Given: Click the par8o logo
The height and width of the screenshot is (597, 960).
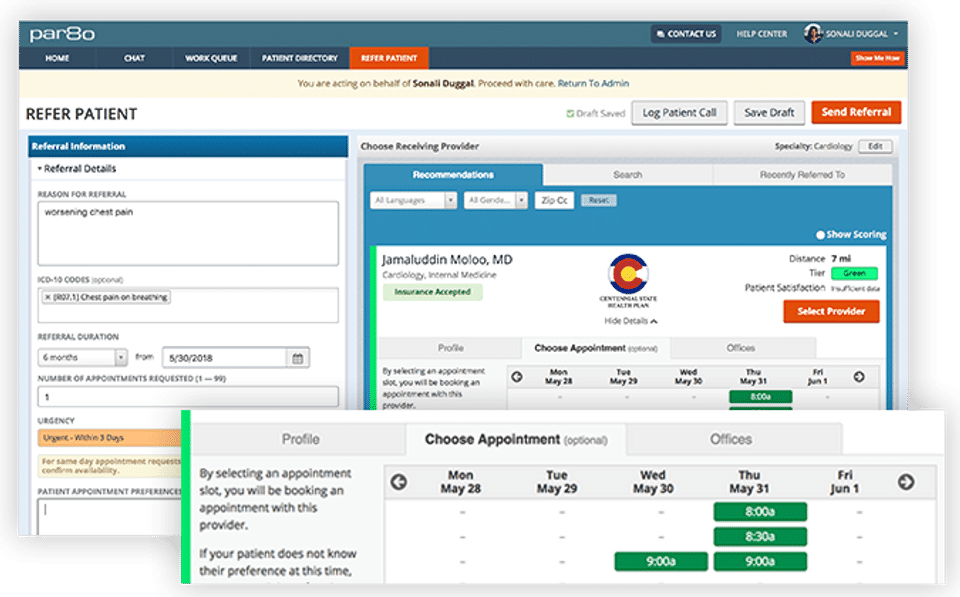Looking at the screenshot, I should pos(62,34).
